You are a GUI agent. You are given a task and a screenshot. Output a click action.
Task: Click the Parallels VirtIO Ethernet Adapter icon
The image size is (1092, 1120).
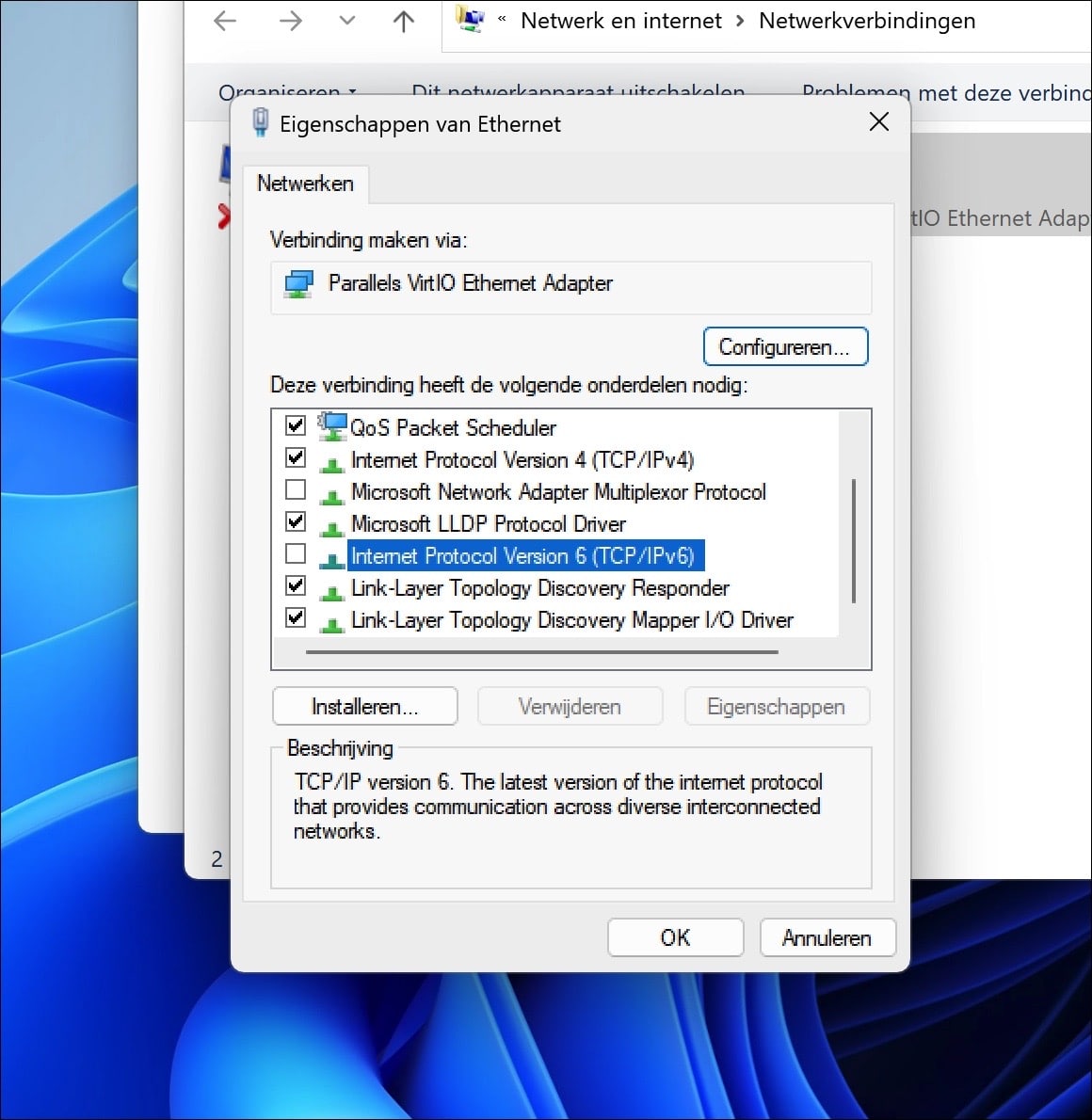coord(298,282)
